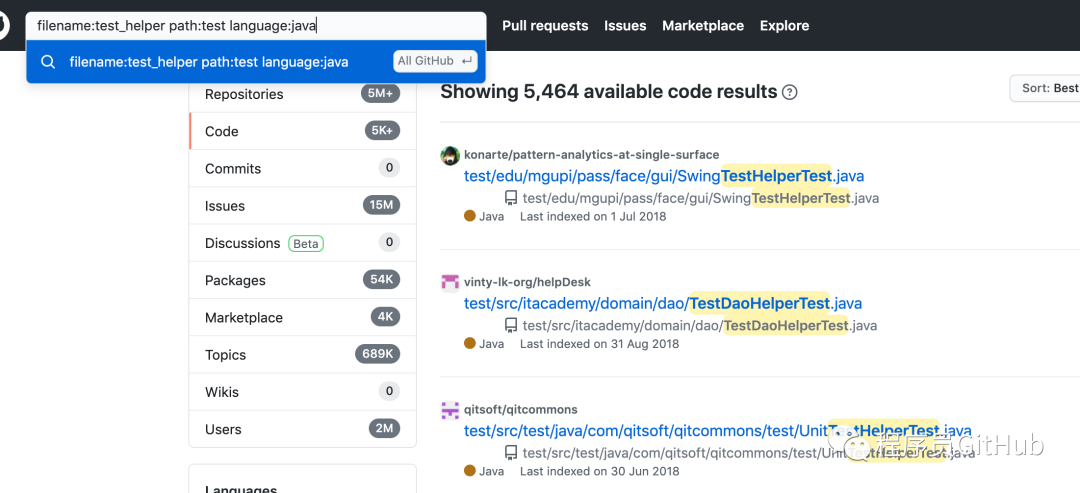Open the Sort dropdown
Image resolution: width=1080 pixels, height=493 pixels.
(1046, 88)
